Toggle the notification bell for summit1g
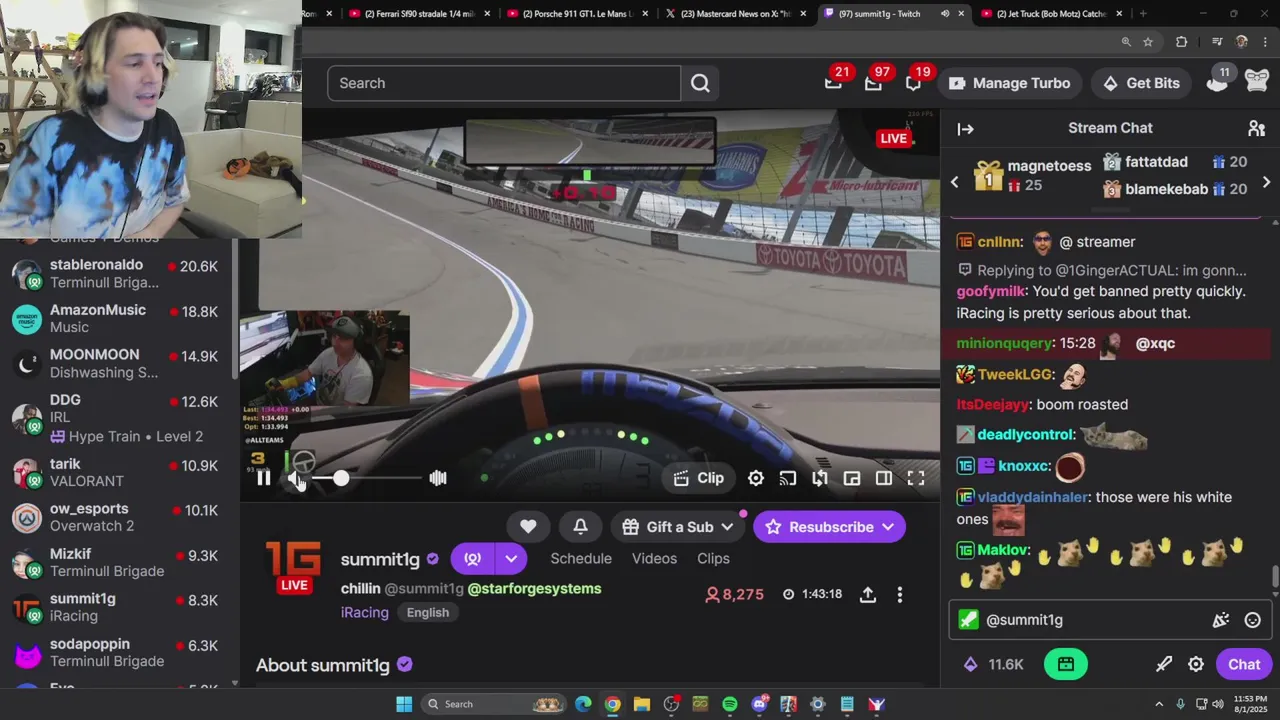1280x720 pixels. coord(580,527)
